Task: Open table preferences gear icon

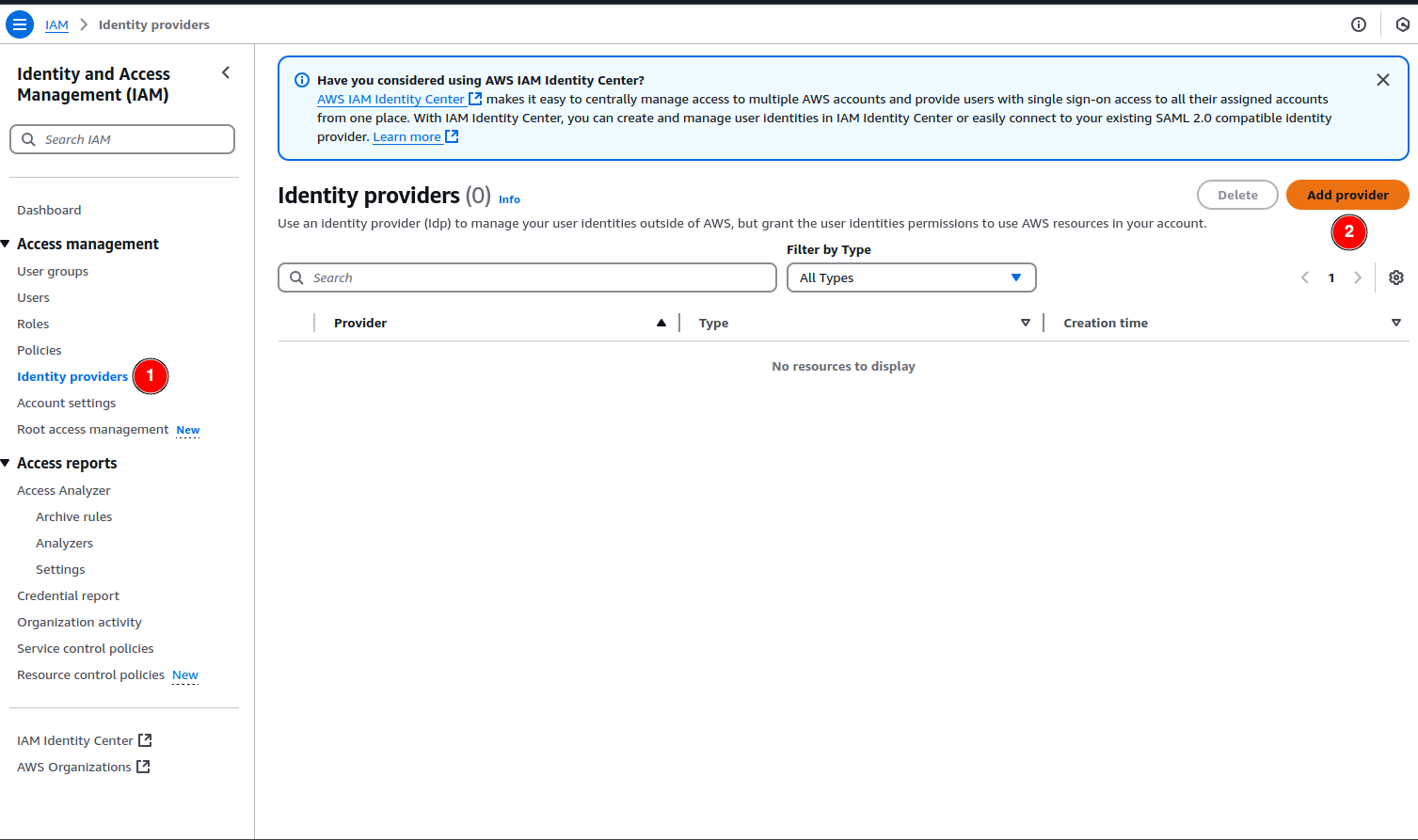Action: [1396, 277]
